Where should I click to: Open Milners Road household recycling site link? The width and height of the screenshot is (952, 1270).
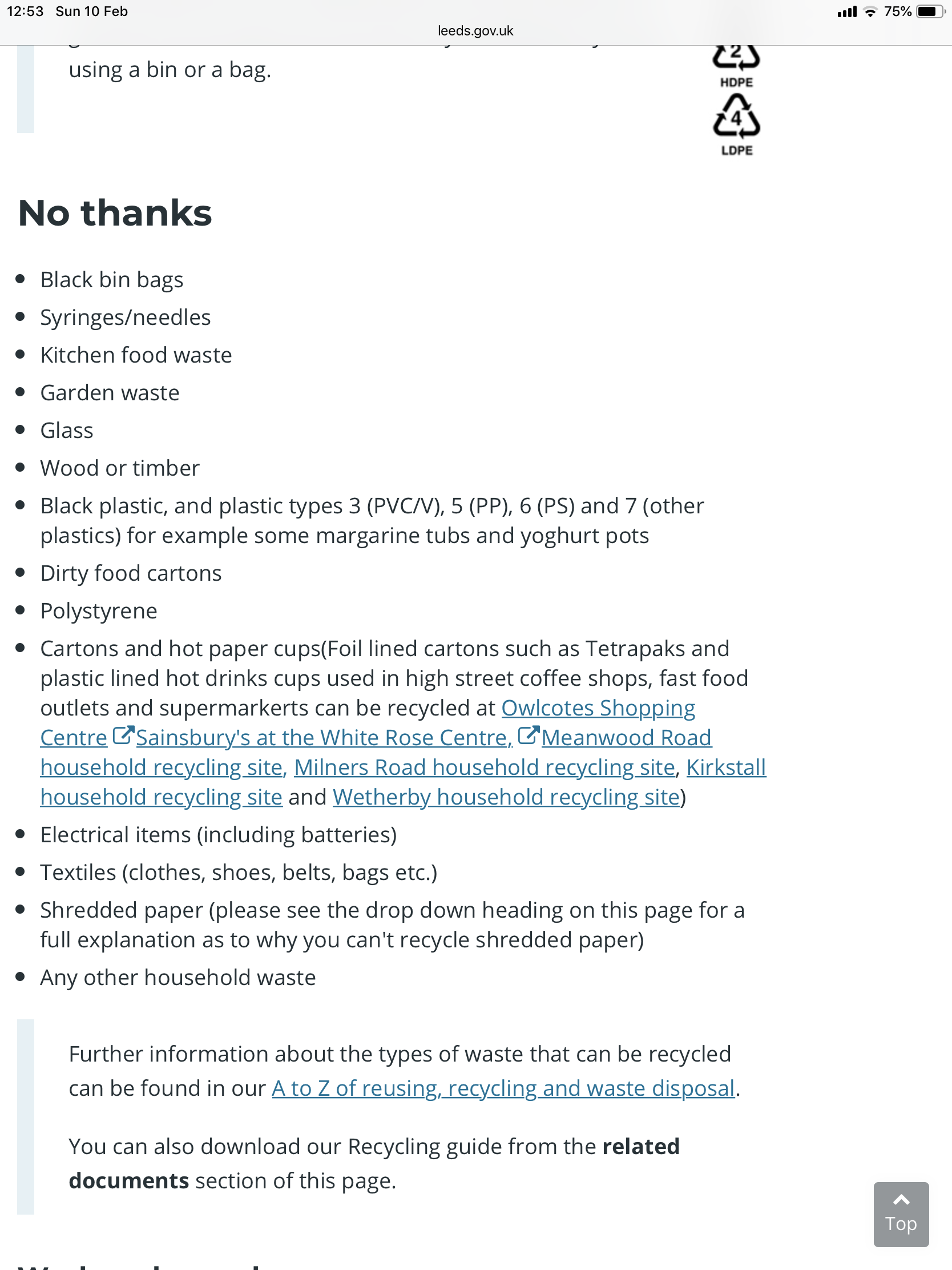click(x=484, y=767)
